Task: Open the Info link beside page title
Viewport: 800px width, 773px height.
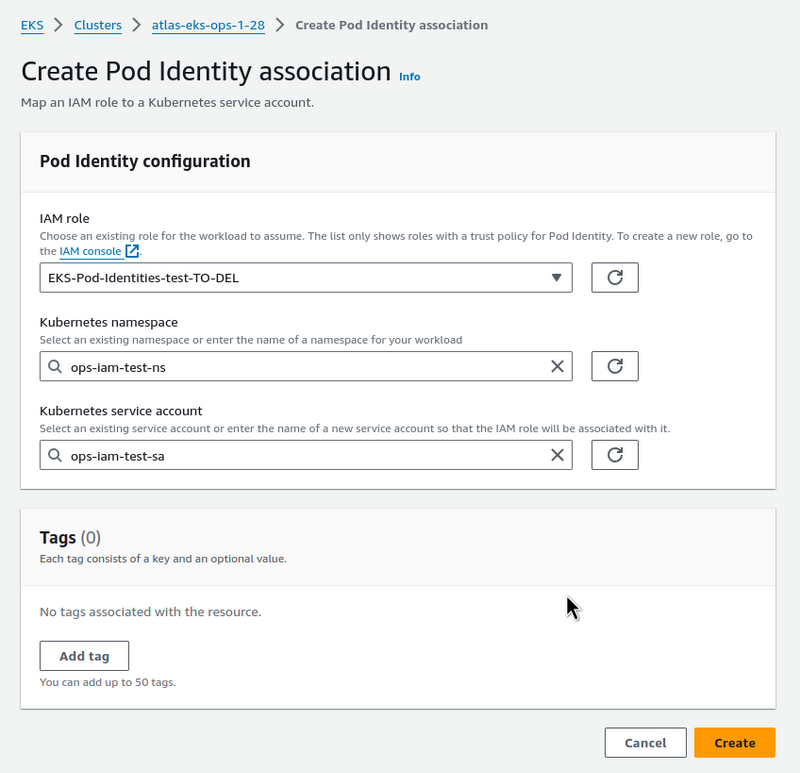Action: point(410,76)
